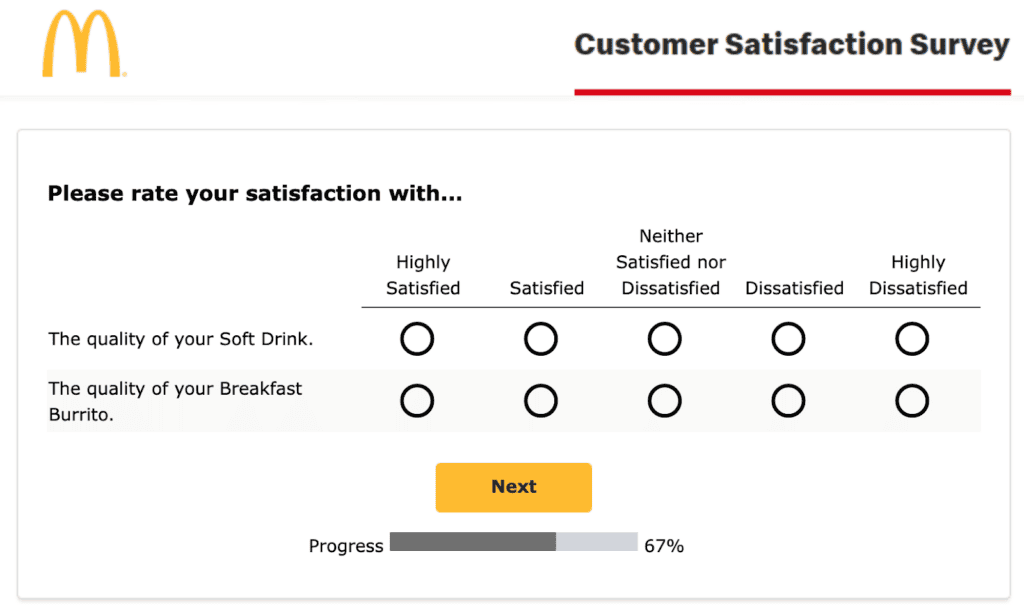
Task: Pick Neither Satisfied nor Dissatisfied for Breakfast Burrito
Action: [665, 401]
